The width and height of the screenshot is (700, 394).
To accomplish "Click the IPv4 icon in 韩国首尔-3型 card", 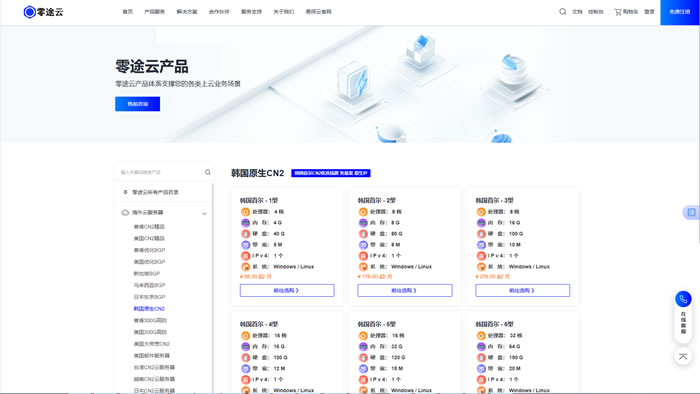I will (x=481, y=256).
